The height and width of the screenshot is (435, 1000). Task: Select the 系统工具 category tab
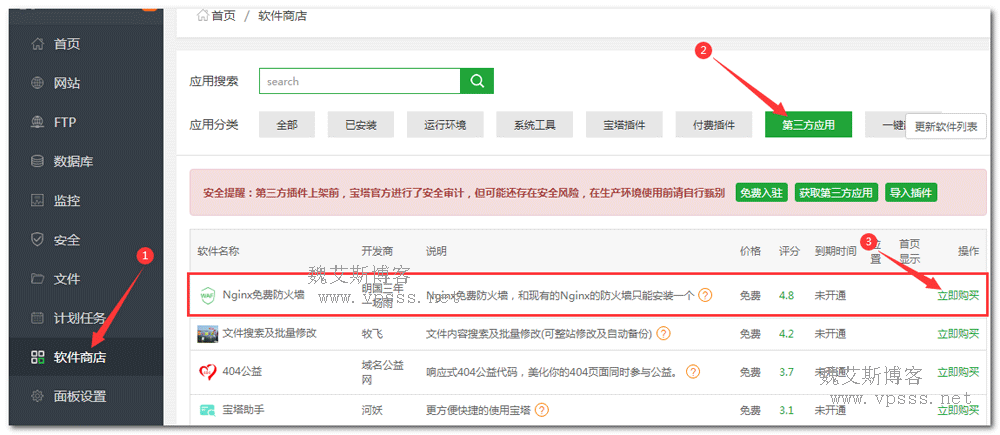pyautogui.click(x=534, y=124)
